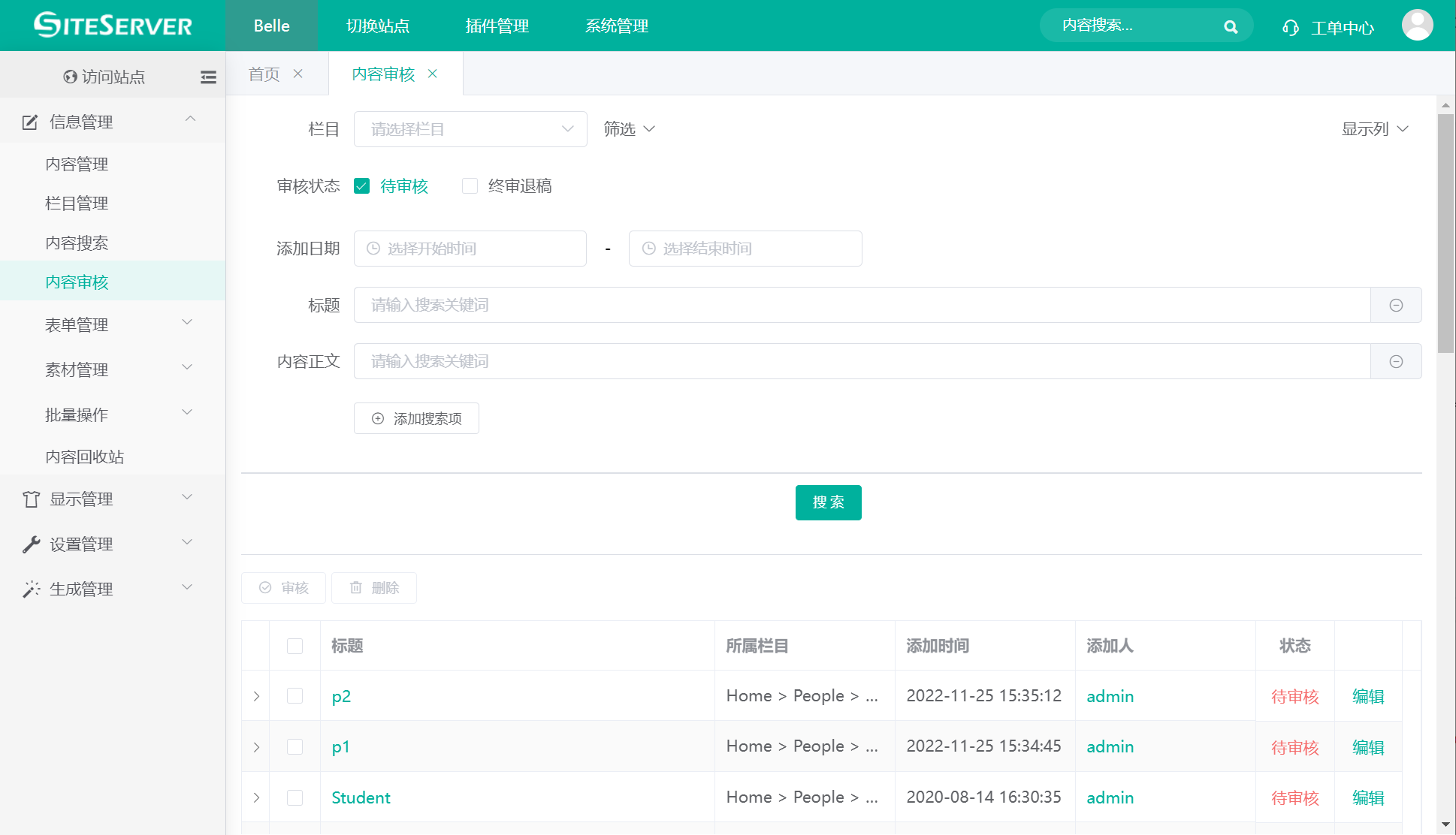Click the 生成管理 magic wand icon
Image resolution: width=1456 pixels, height=835 pixels.
pyautogui.click(x=30, y=589)
